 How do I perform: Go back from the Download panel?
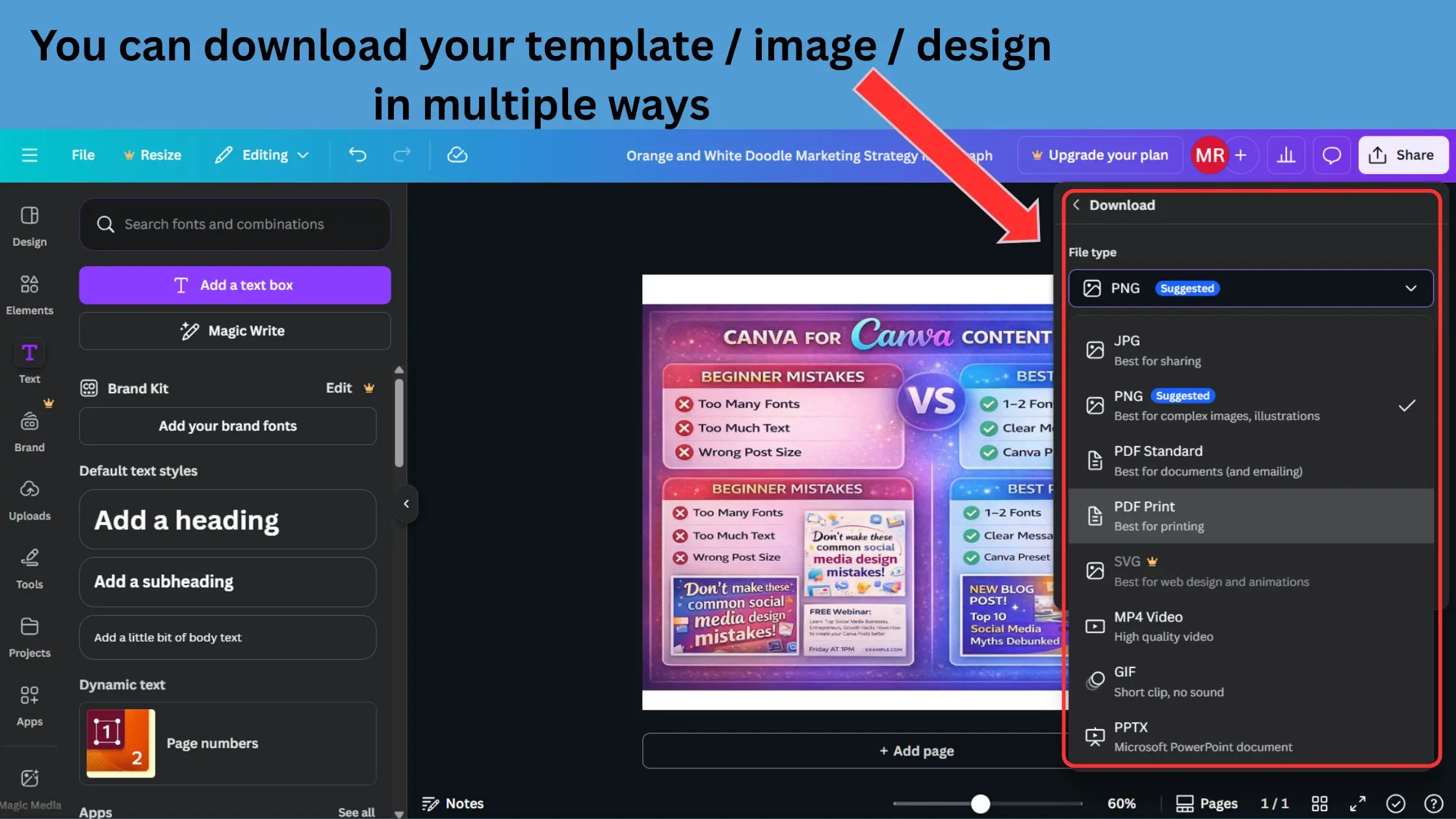click(x=1076, y=205)
